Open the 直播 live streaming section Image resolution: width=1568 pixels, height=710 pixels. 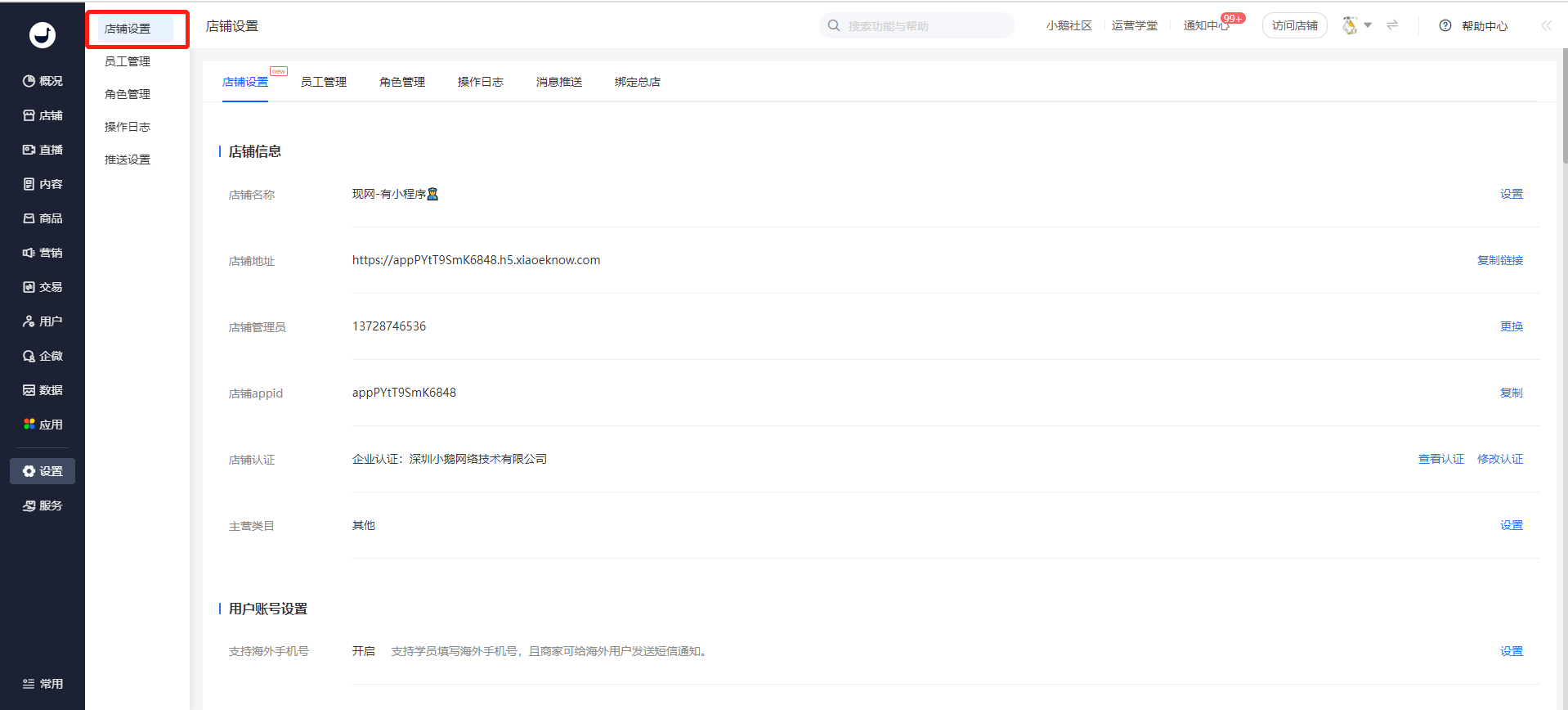coord(43,150)
